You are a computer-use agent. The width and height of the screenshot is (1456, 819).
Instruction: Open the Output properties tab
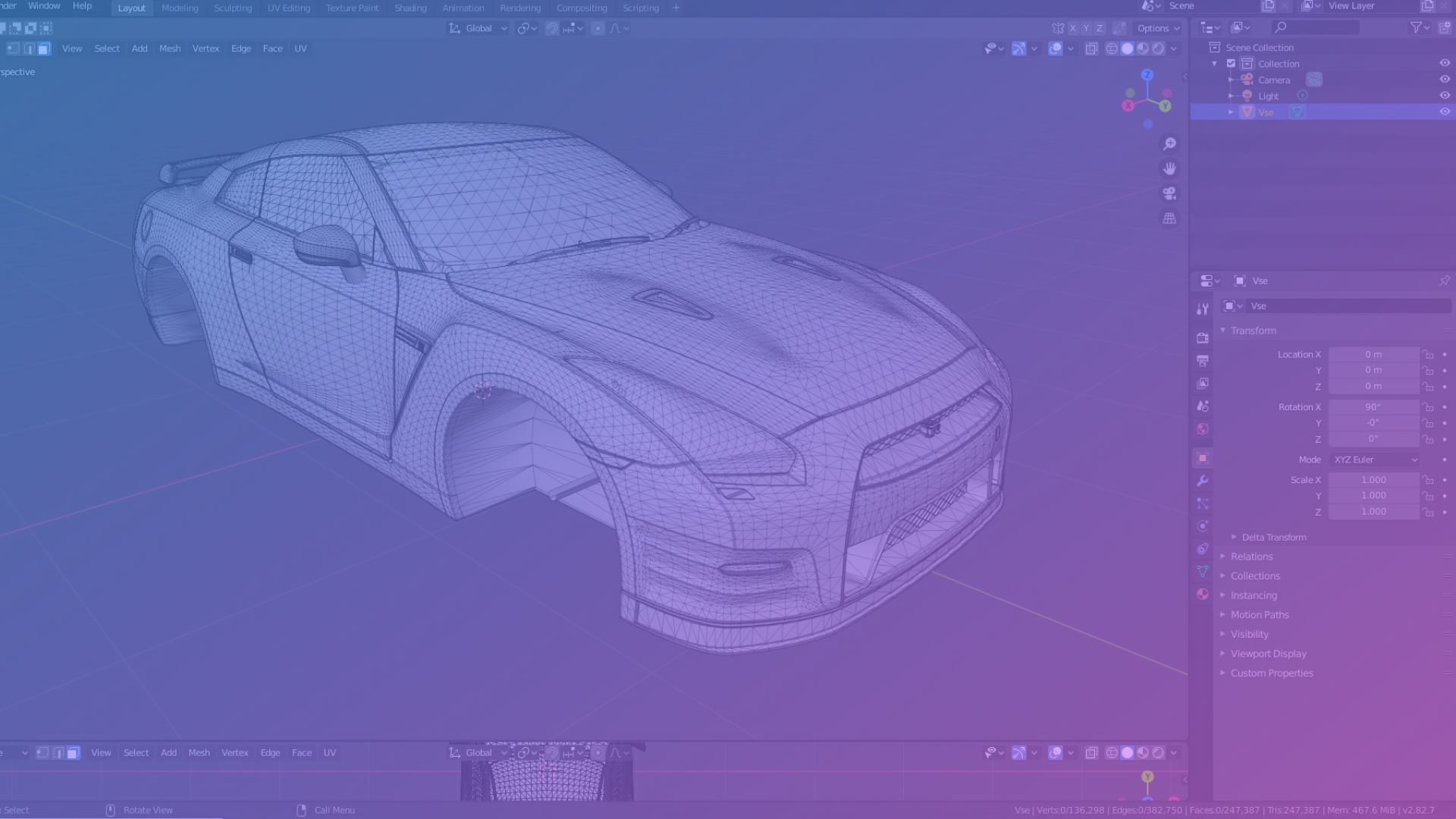click(x=1203, y=360)
